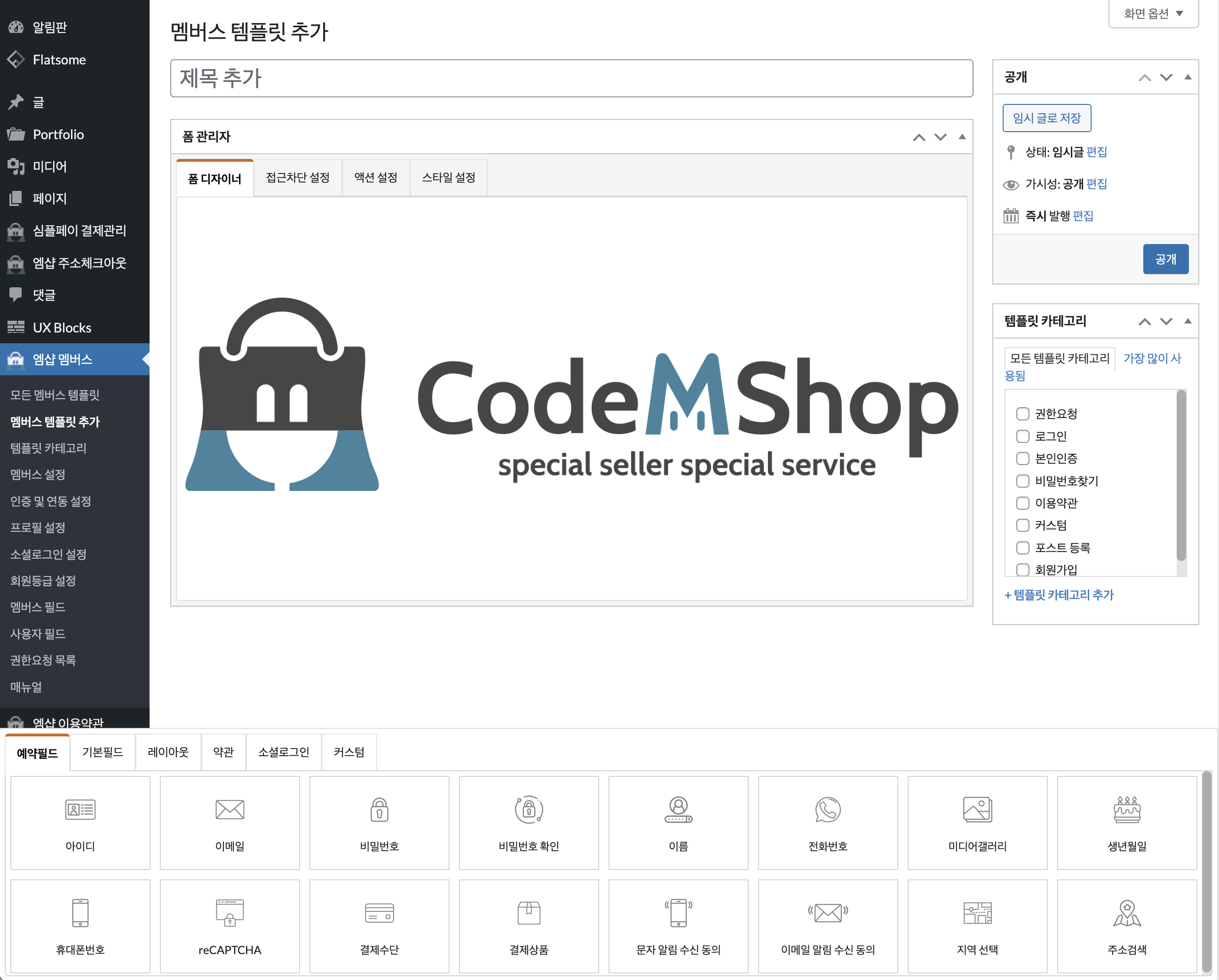1219x980 pixels.
Task: Add the 미디어갤러리 image field
Action: 978,822
